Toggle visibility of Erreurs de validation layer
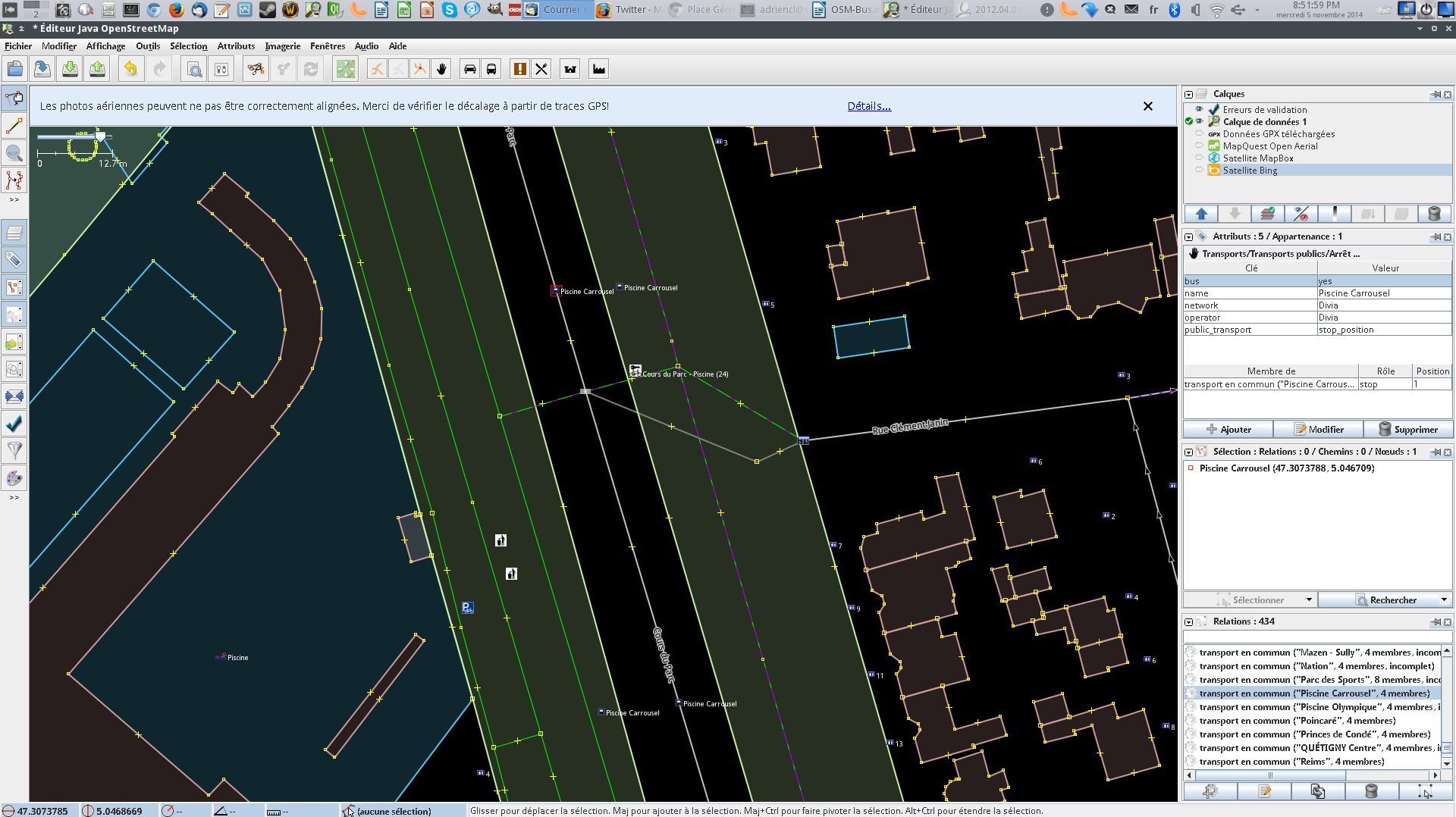 click(x=1199, y=109)
